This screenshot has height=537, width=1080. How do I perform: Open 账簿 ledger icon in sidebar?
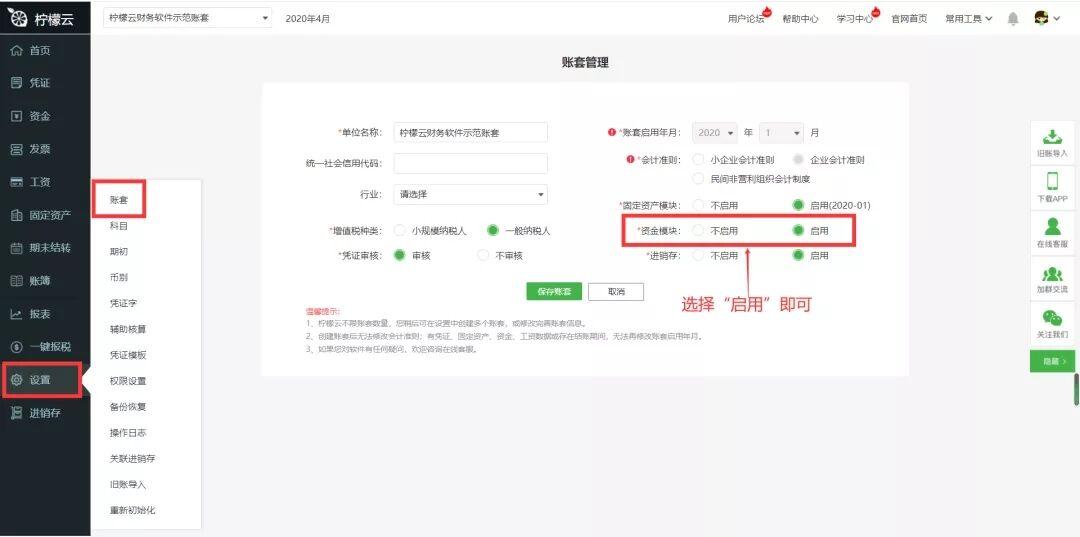[17, 281]
